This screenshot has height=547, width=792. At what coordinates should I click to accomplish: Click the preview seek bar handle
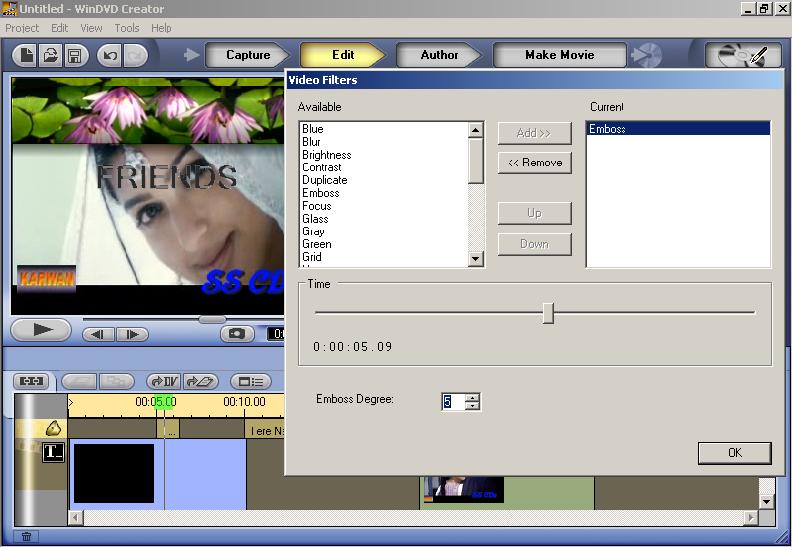click(212, 319)
